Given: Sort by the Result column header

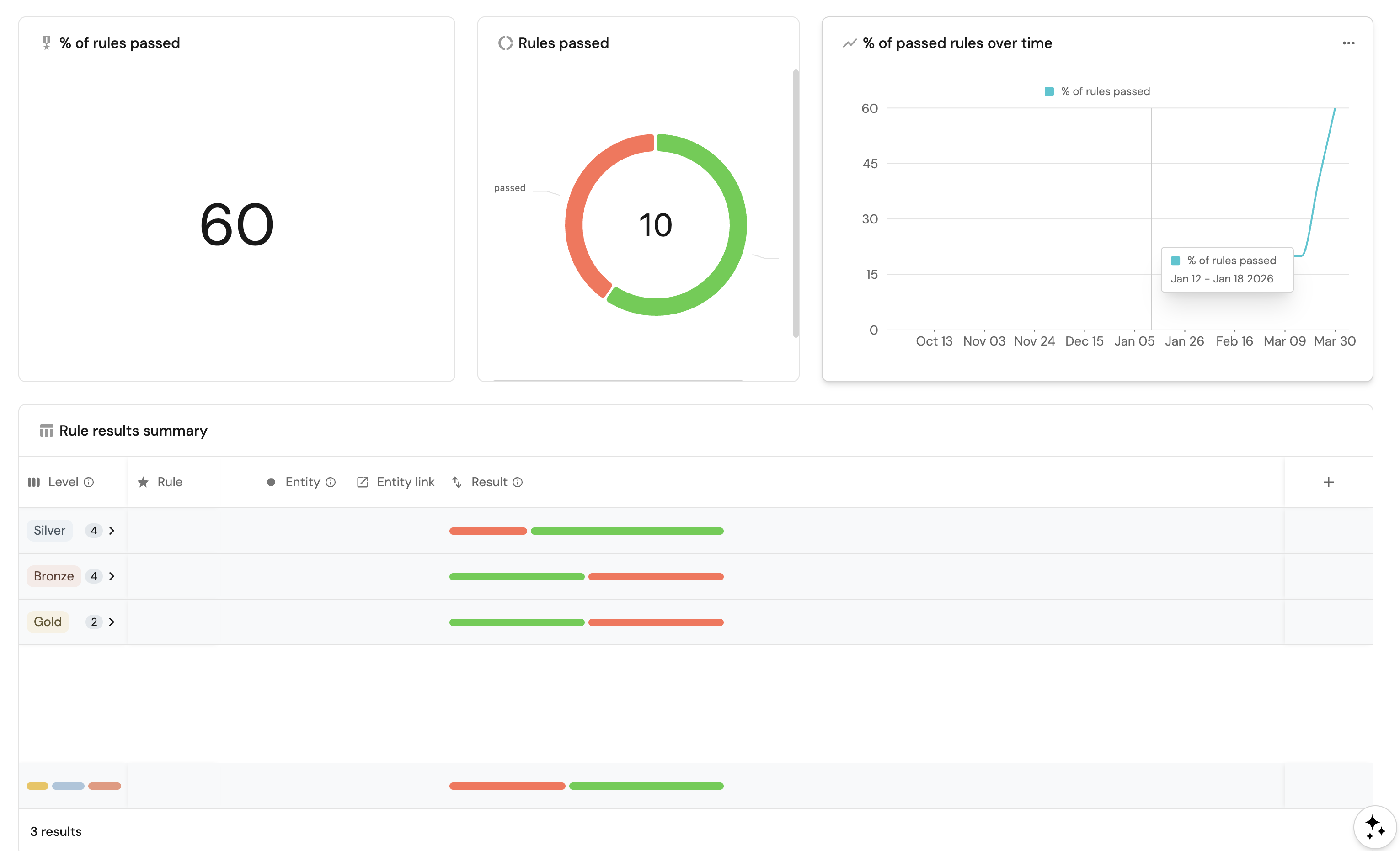Looking at the screenshot, I should pos(489,482).
